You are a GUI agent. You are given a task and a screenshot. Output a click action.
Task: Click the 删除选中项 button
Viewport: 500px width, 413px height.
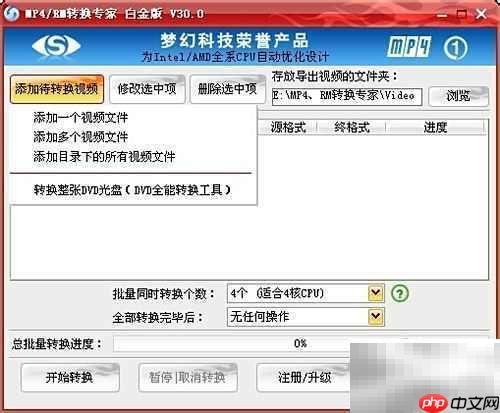coord(227,89)
